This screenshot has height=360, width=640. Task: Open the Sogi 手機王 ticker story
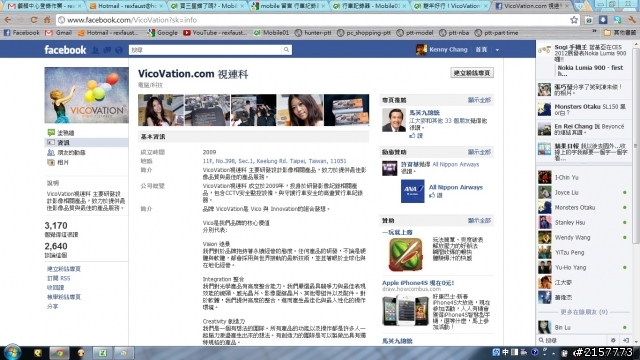click(584, 60)
